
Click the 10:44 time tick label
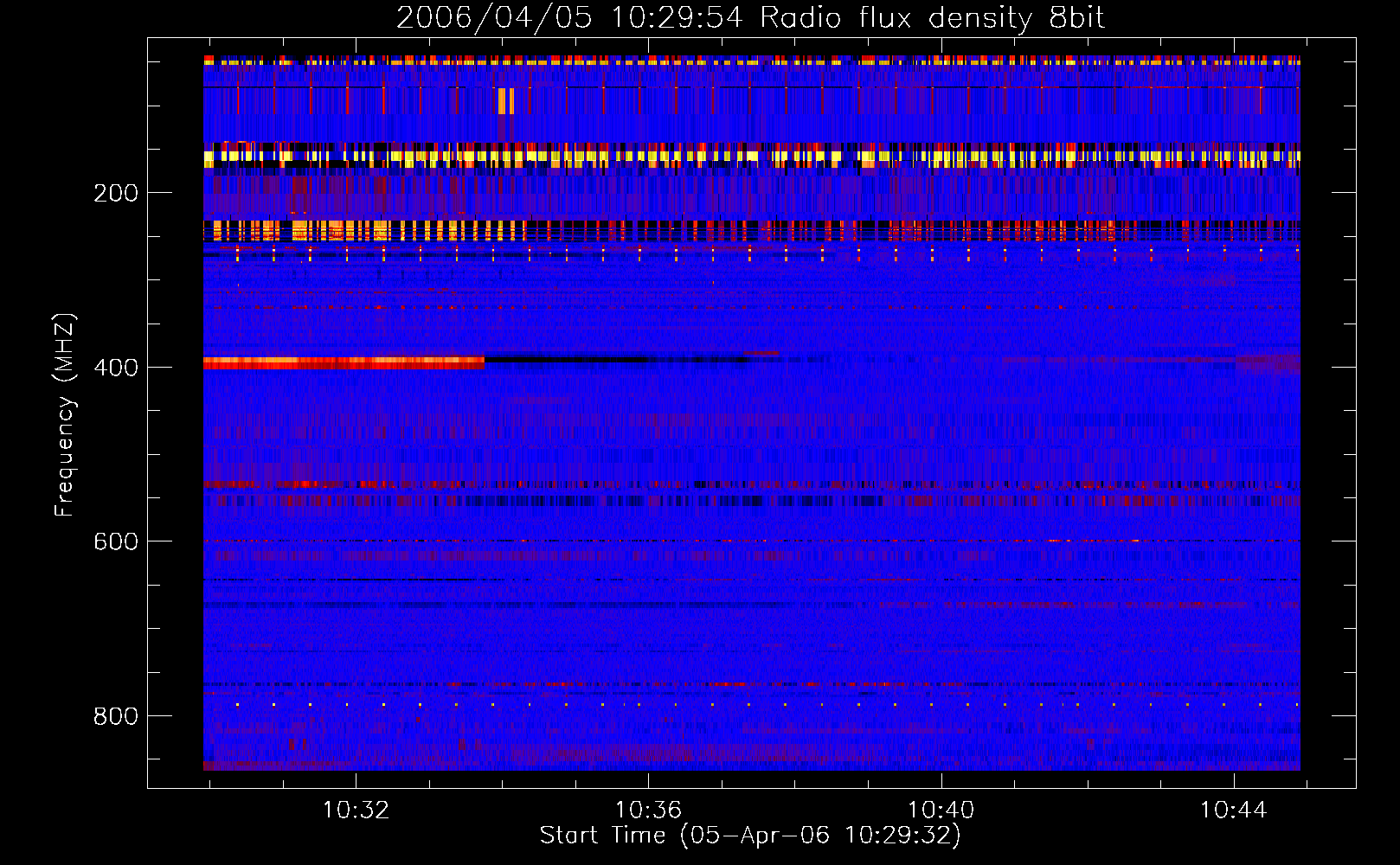1233,811
